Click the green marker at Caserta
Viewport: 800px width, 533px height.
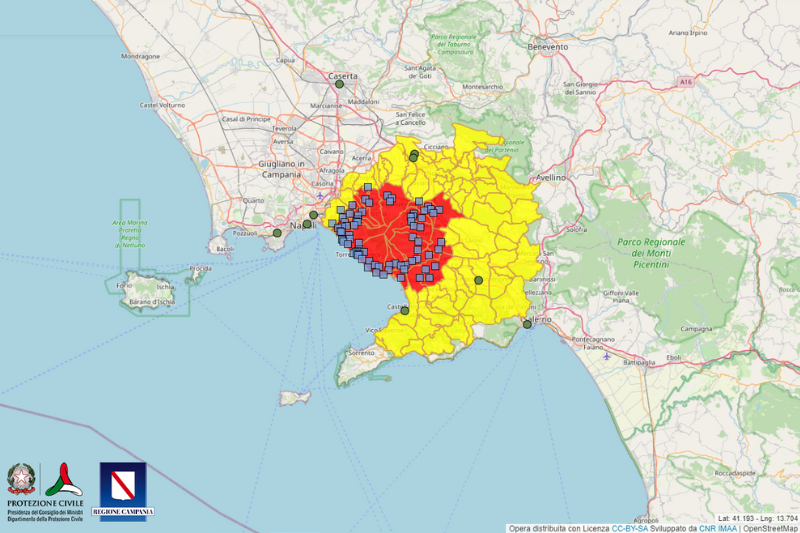(339, 84)
